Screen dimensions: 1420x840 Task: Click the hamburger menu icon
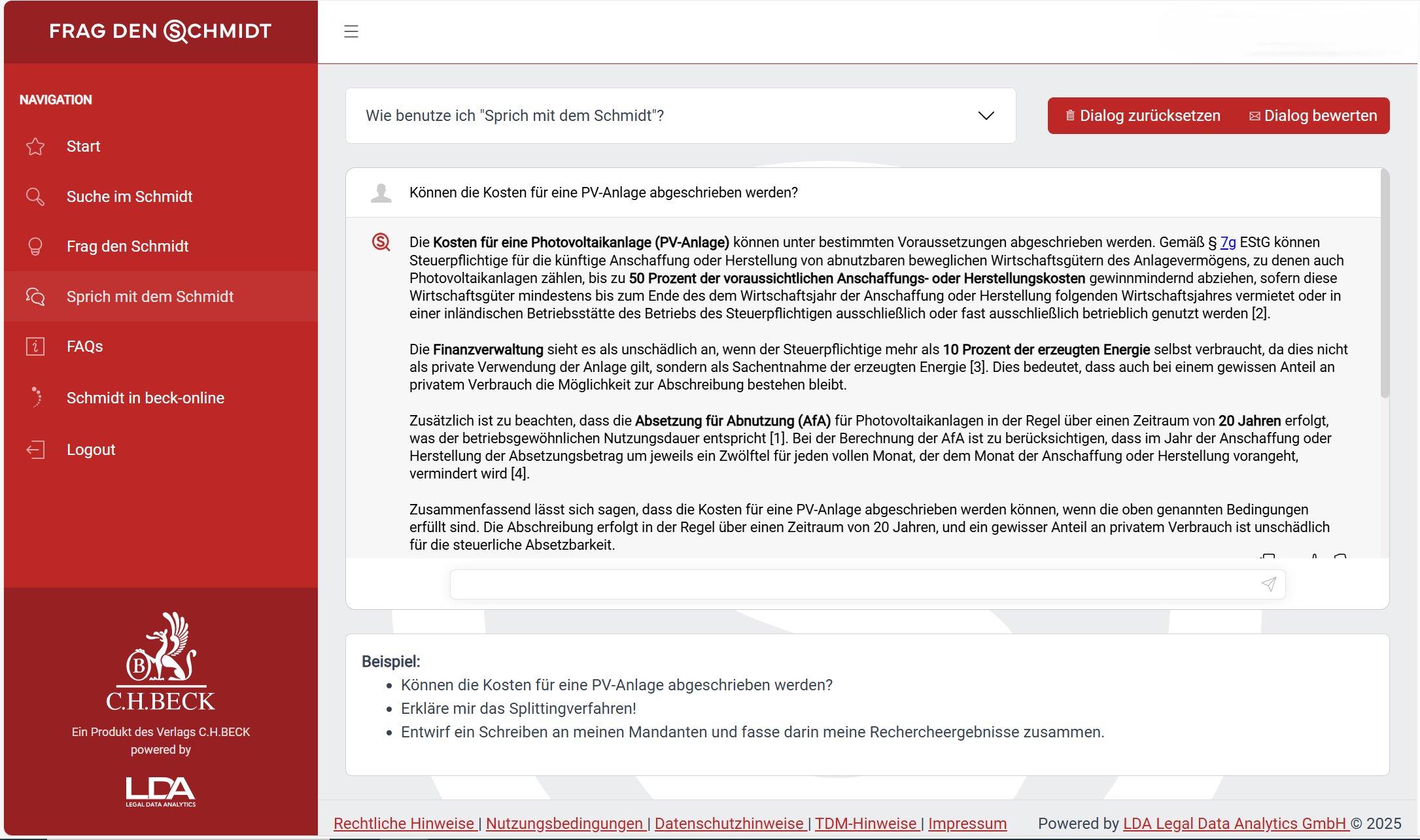point(351,31)
